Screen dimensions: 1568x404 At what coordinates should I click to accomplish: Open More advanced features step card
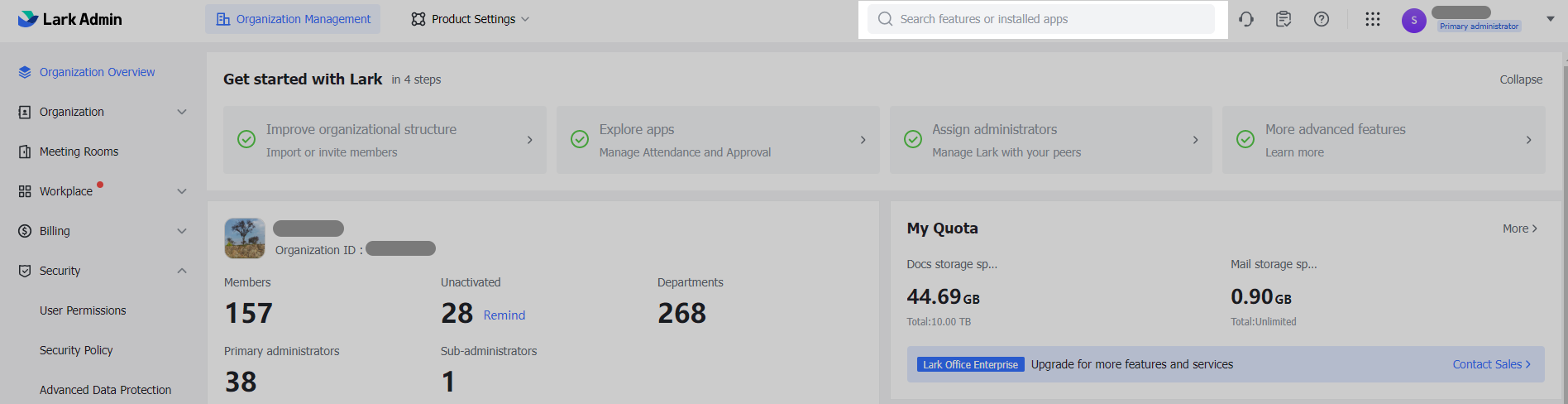[x=1384, y=140]
